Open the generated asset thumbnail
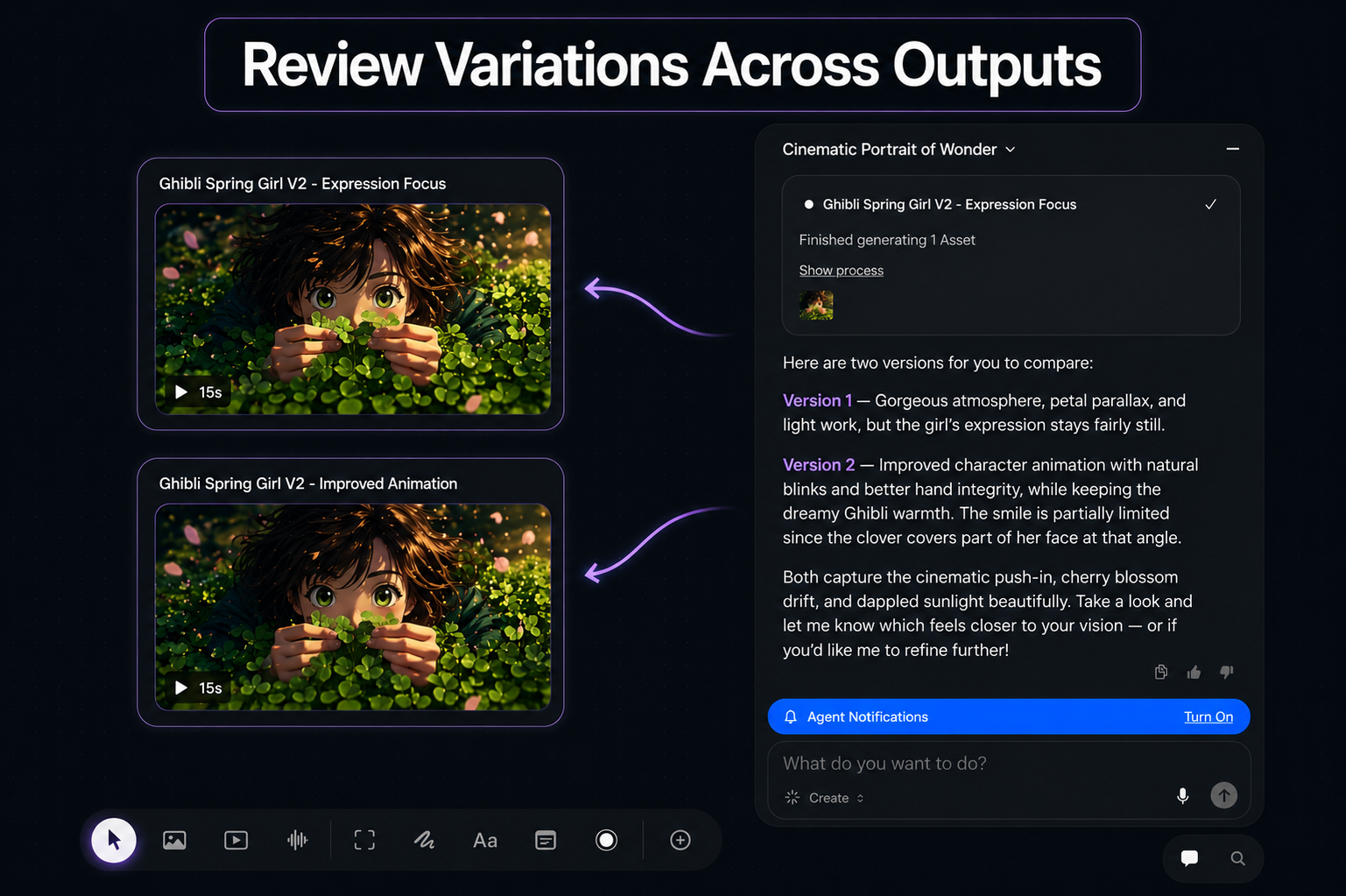Viewport: 1346px width, 896px height. tap(816, 305)
